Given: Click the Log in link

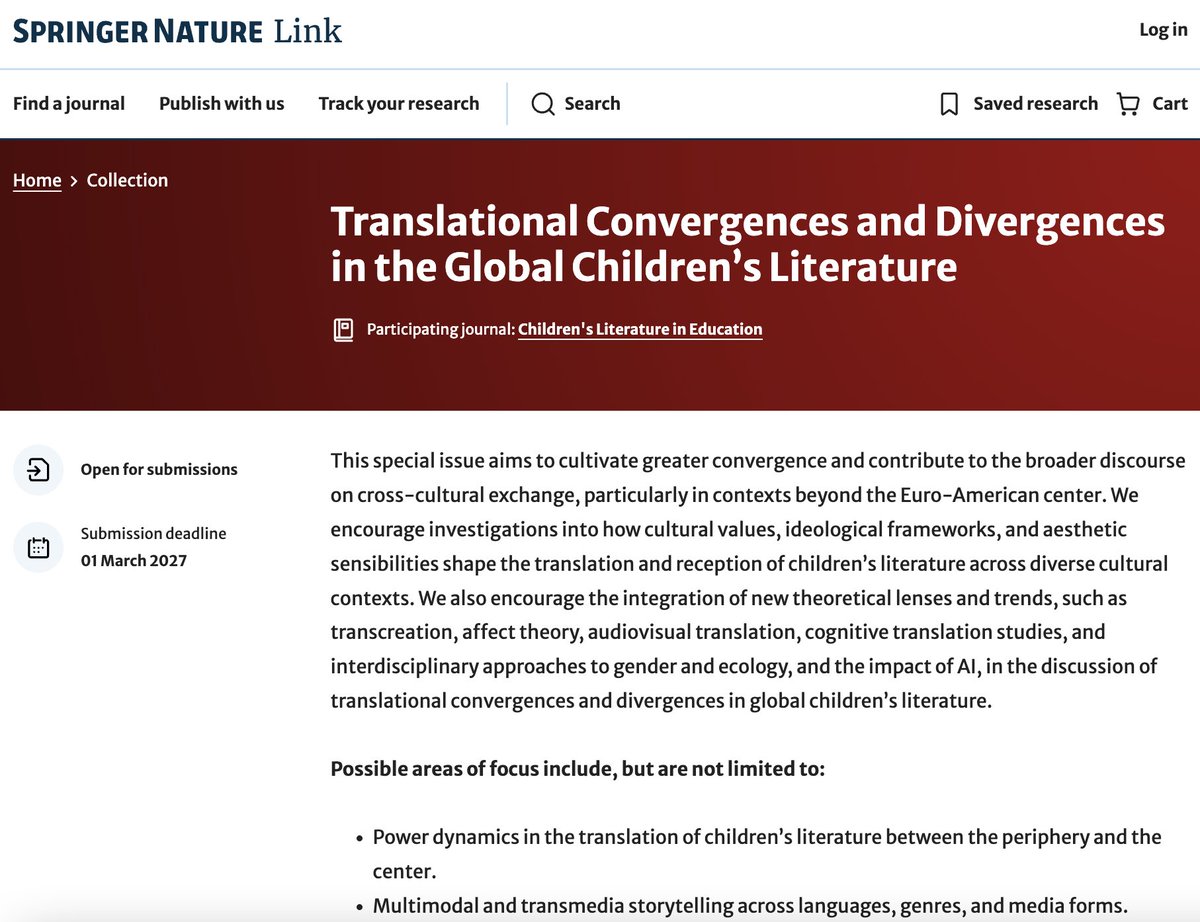Looking at the screenshot, I should [x=1161, y=30].
